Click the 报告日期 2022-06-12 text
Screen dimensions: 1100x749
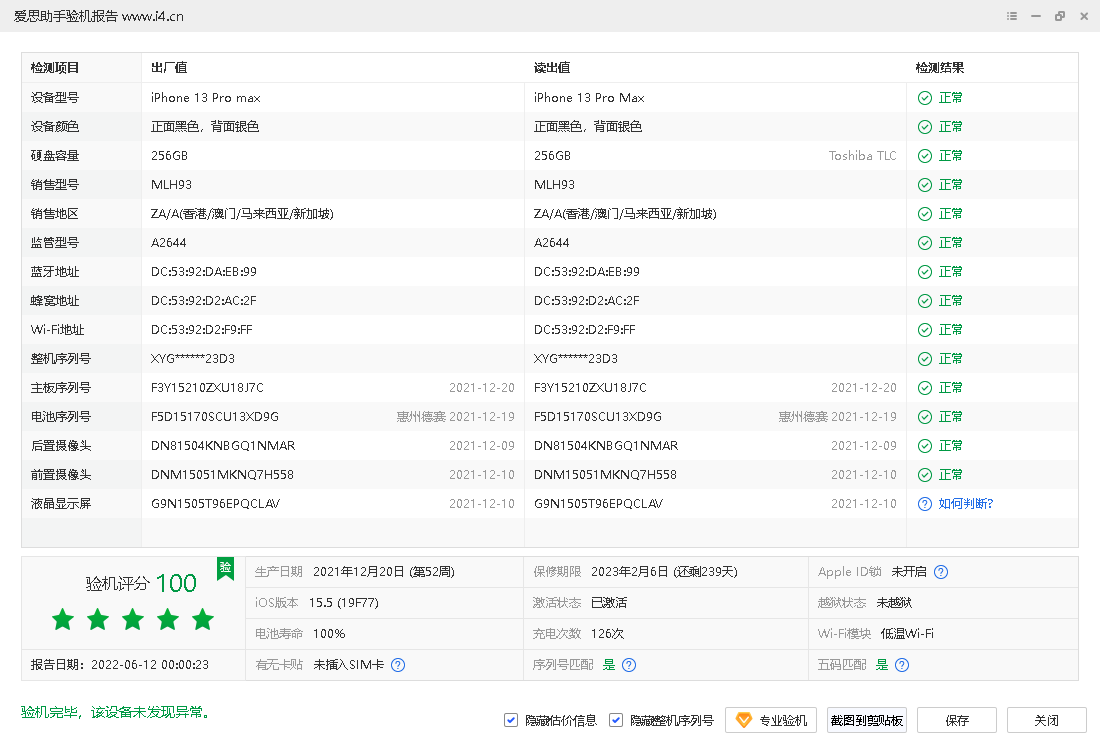[119, 665]
